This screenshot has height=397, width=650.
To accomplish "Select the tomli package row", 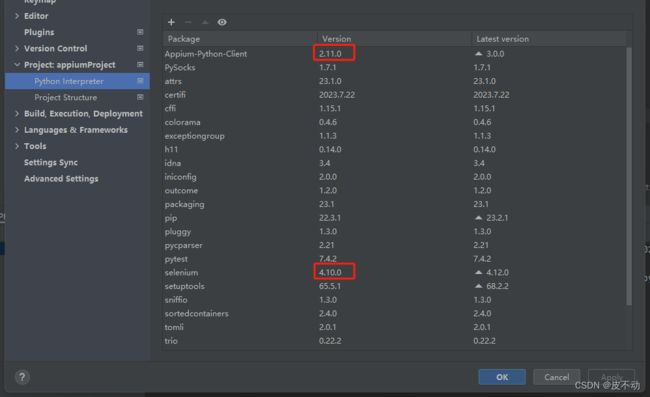I will pos(394,327).
